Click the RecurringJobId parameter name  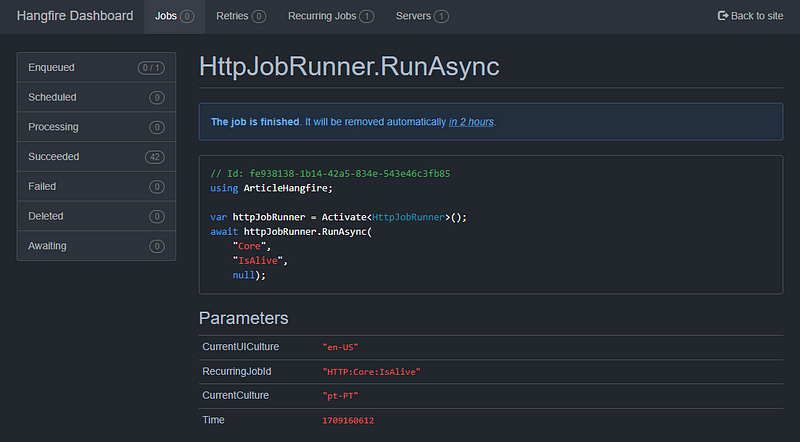[x=237, y=371]
